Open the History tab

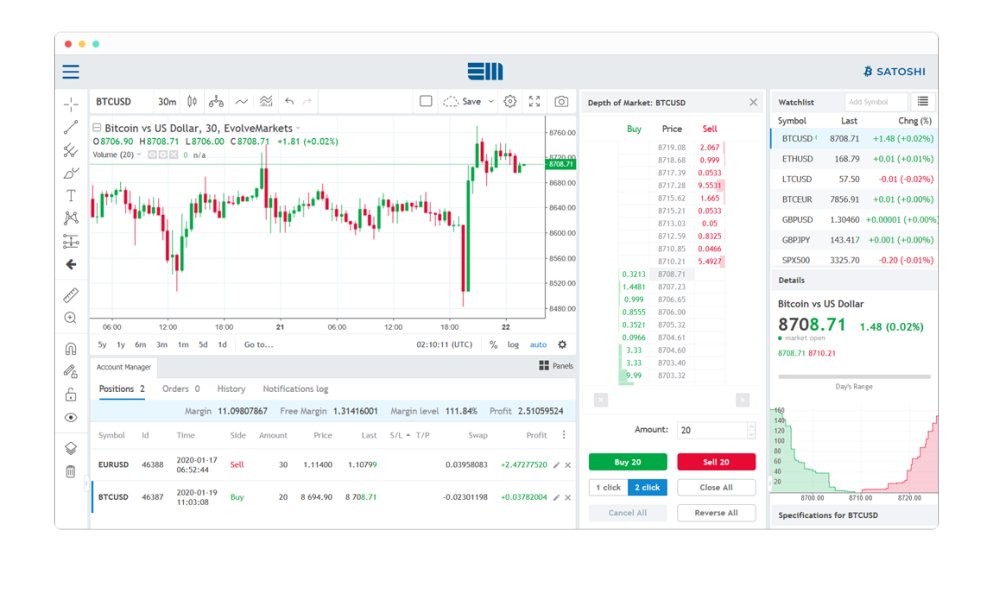tap(231, 389)
